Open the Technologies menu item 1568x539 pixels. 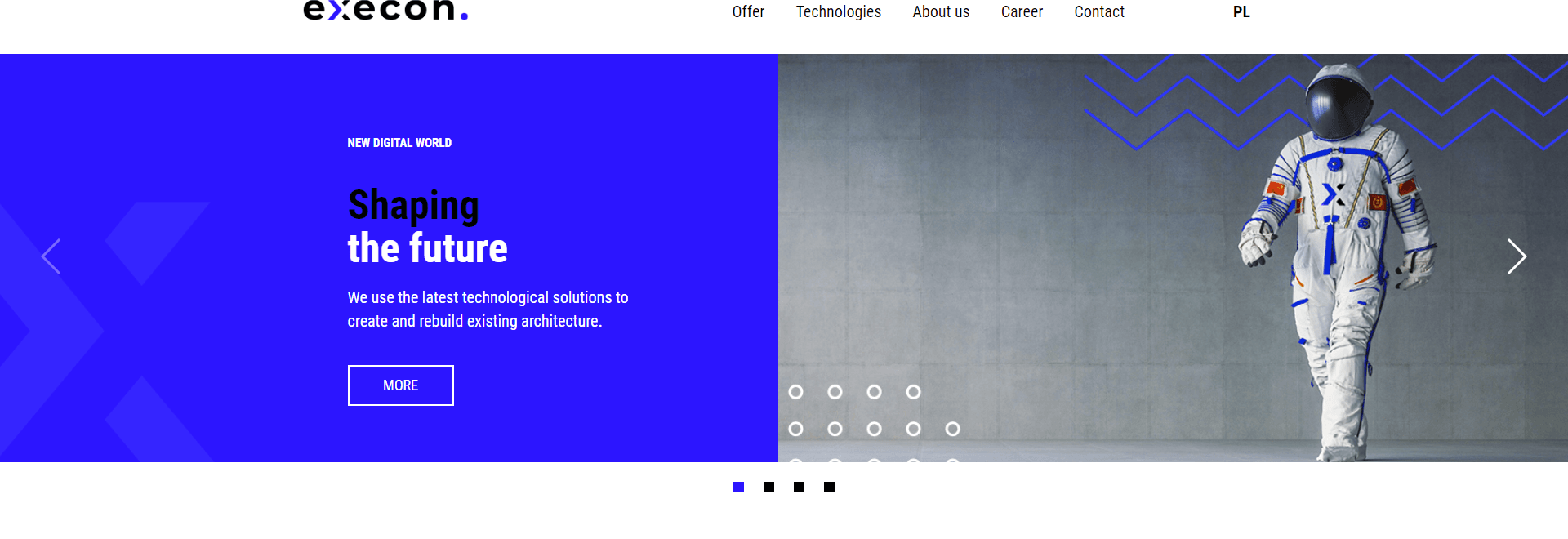point(839,11)
